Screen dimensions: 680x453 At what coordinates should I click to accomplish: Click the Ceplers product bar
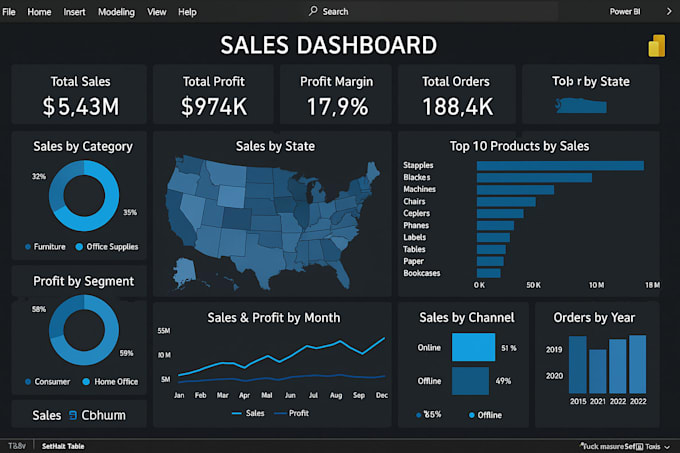[x=500, y=214]
